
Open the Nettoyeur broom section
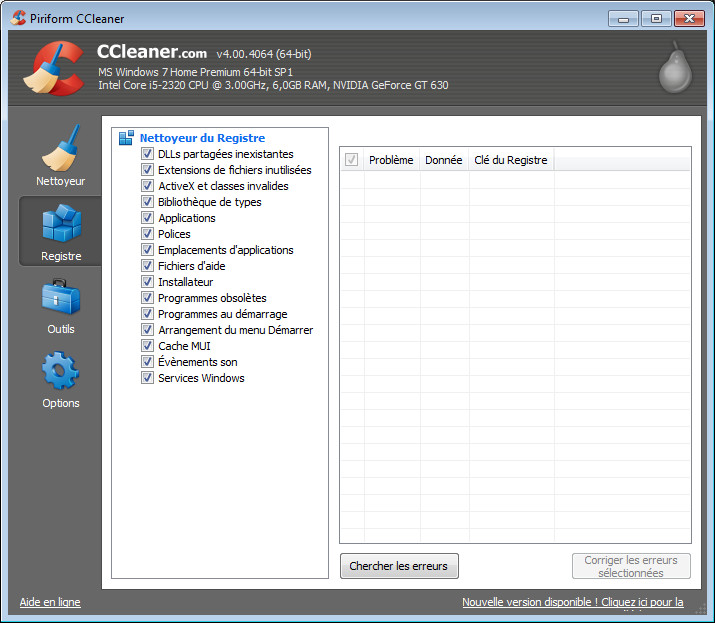click(60, 148)
